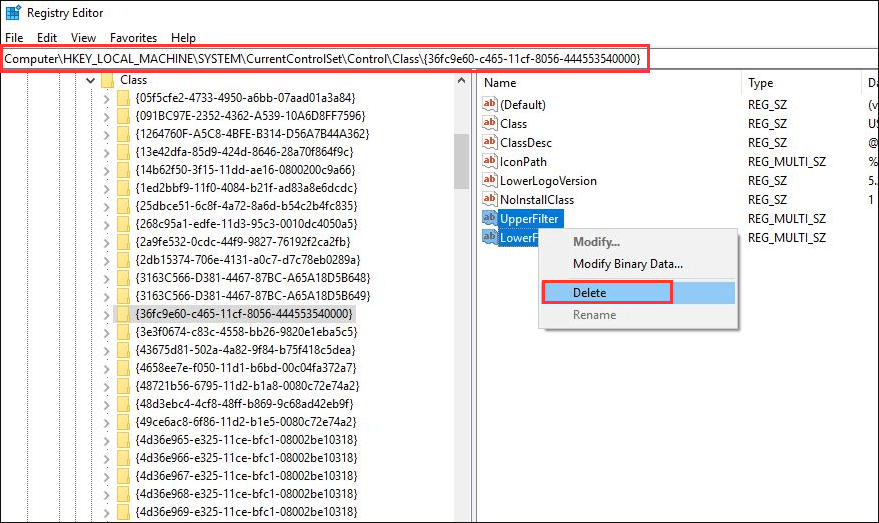
Task: Select the ClassDesc value icon
Action: click(x=489, y=142)
